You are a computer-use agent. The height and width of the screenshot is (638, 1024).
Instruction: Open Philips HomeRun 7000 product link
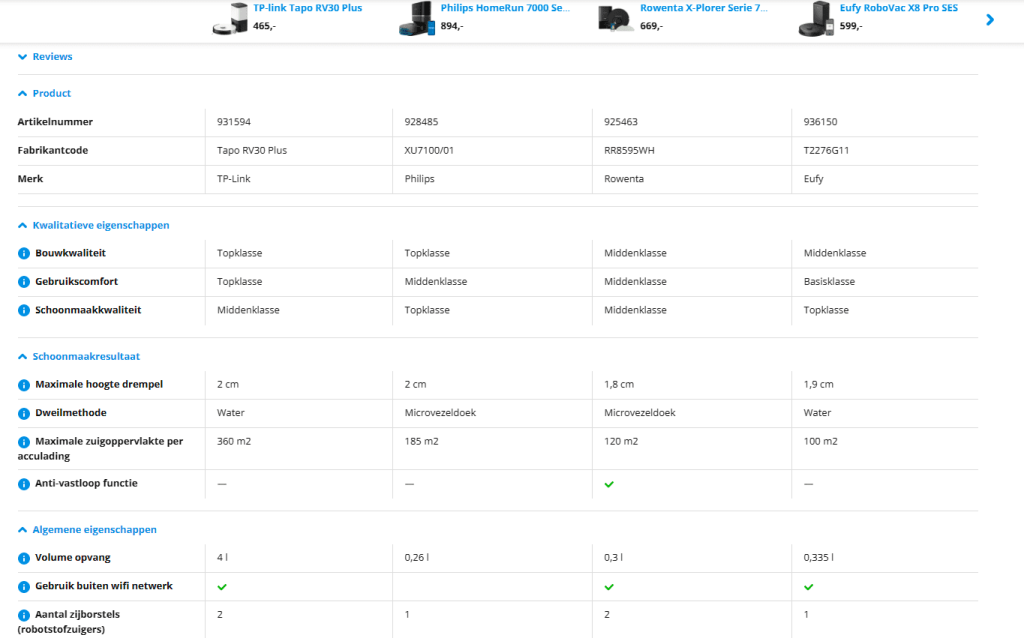(505, 8)
